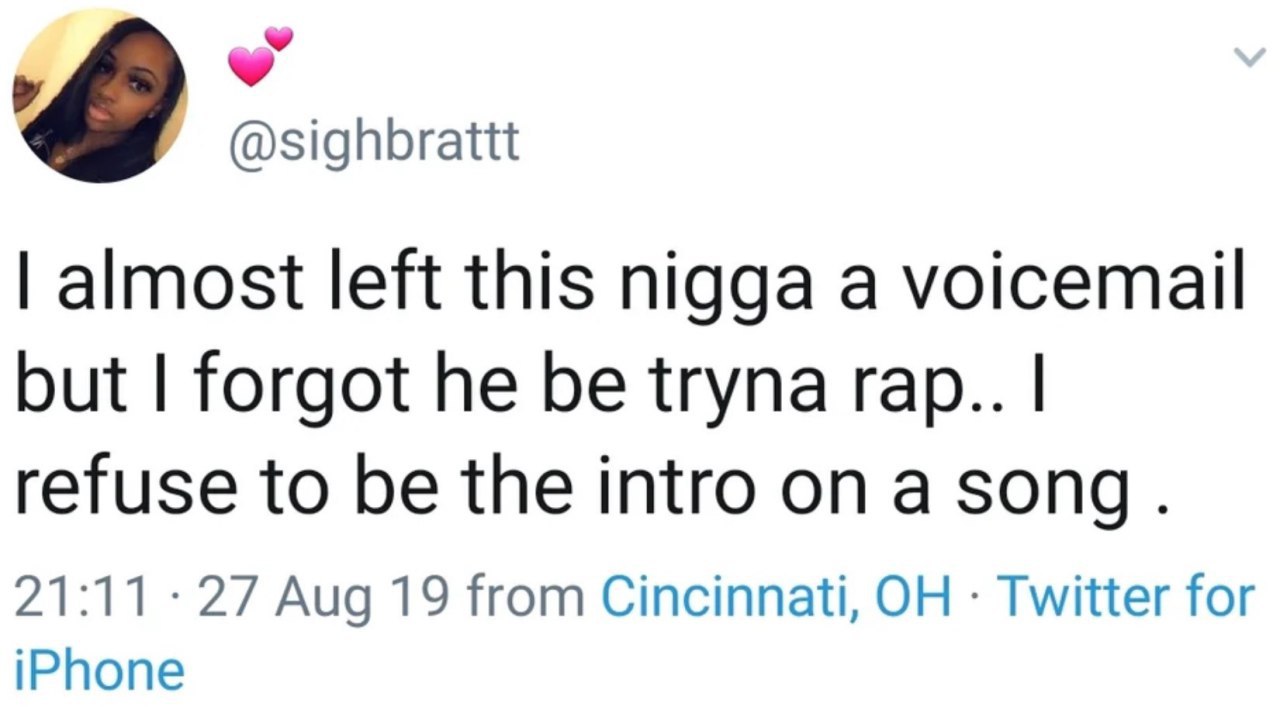Open the @sighbrattt profile handle
This screenshot has height=707, width=1280.
[374, 143]
